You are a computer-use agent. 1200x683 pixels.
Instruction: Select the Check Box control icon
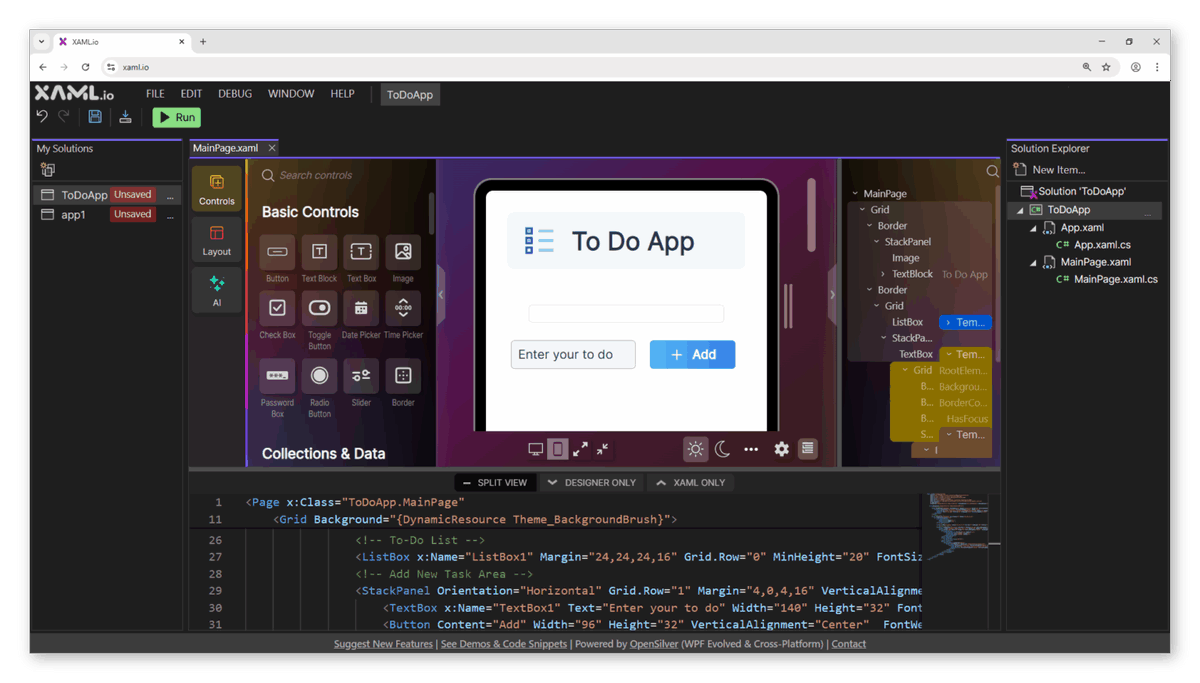278,308
